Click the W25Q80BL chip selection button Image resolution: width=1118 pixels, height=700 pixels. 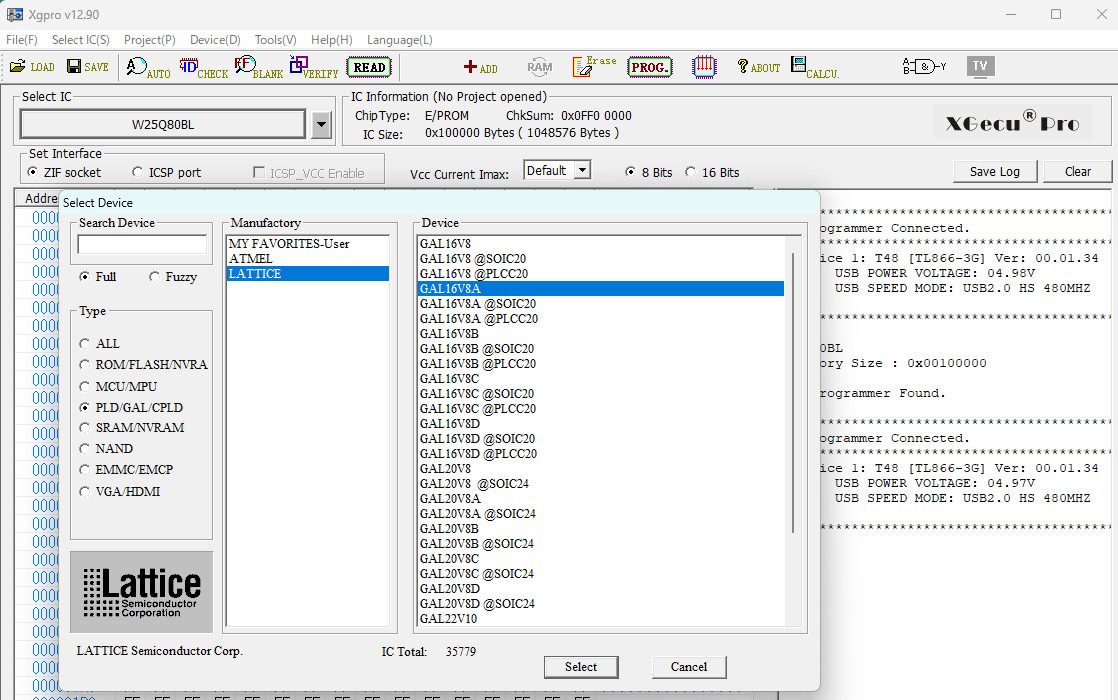point(163,125)
